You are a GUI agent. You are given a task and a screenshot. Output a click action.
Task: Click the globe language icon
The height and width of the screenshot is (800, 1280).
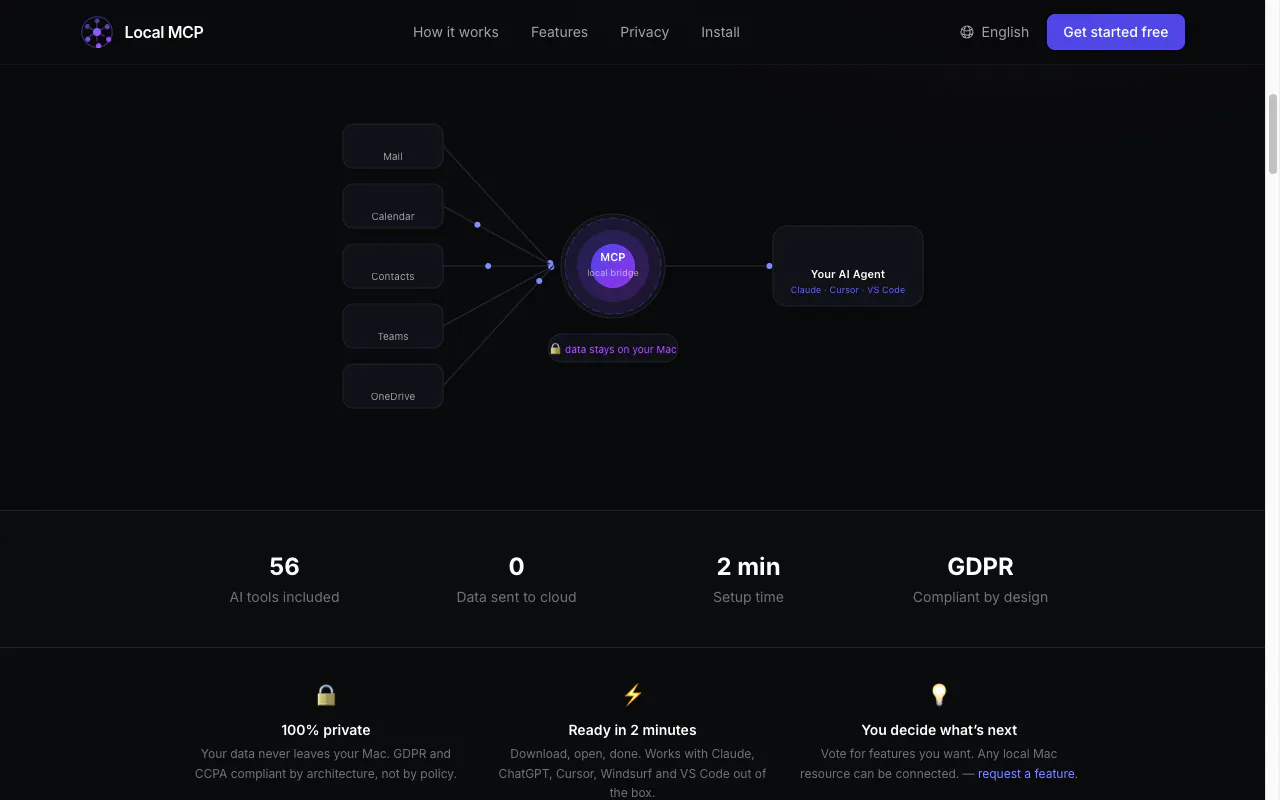(x=967, y=32)
